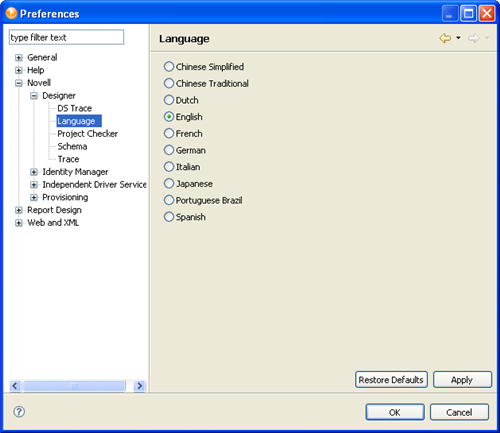Choose the Dutch radio button

[x=169, y=100]
